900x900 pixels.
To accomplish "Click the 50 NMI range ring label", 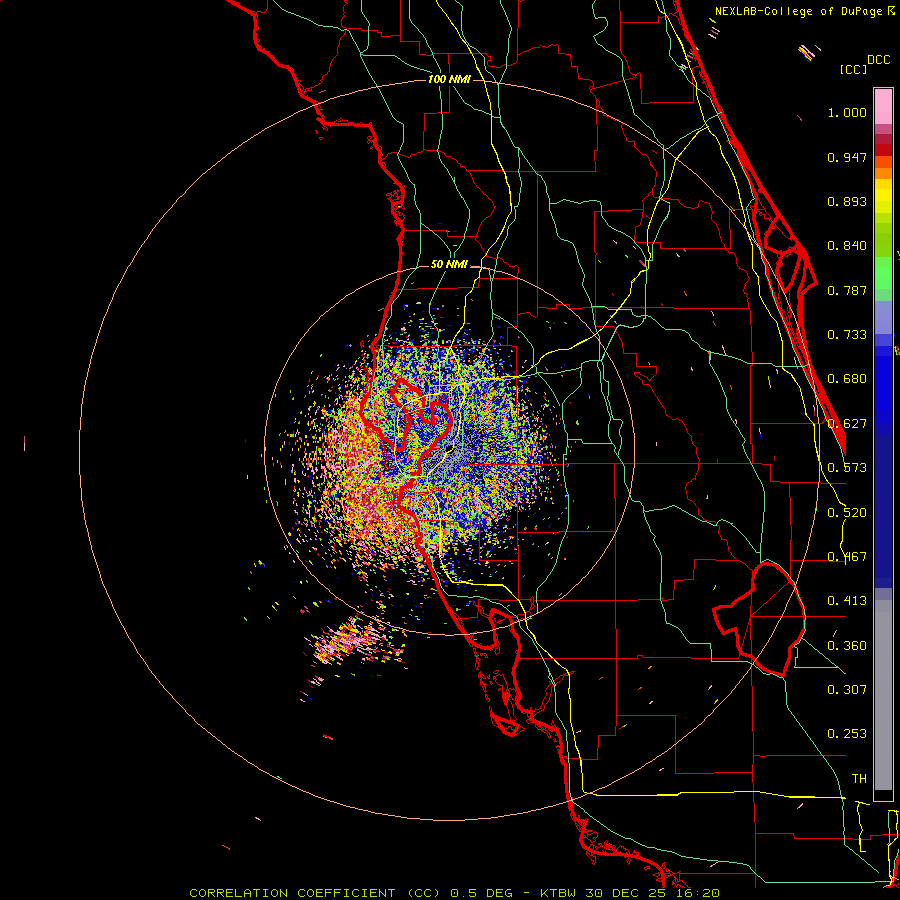I will (x=449, y=264).
